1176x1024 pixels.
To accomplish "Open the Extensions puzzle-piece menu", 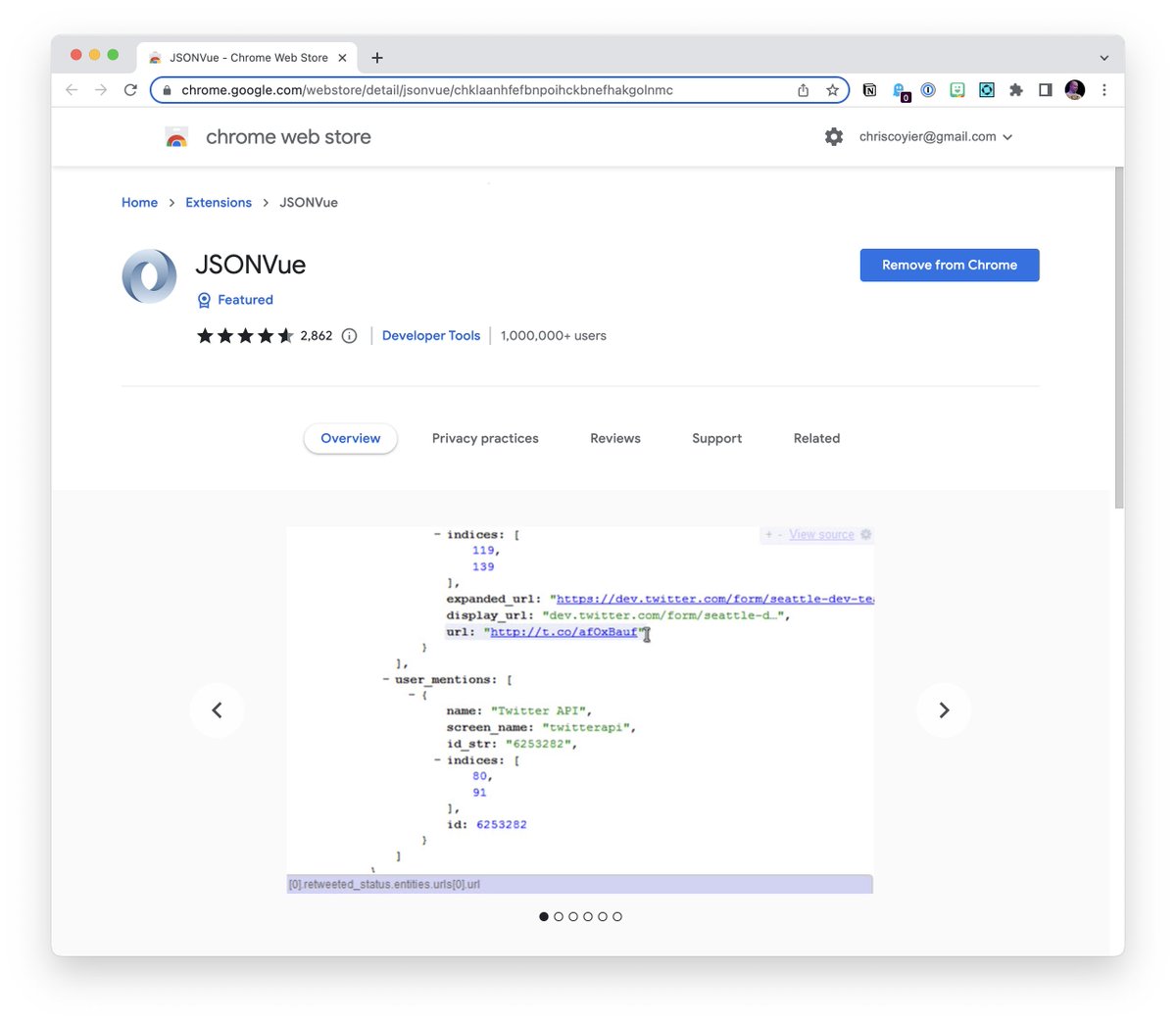I will point(1016,90).
